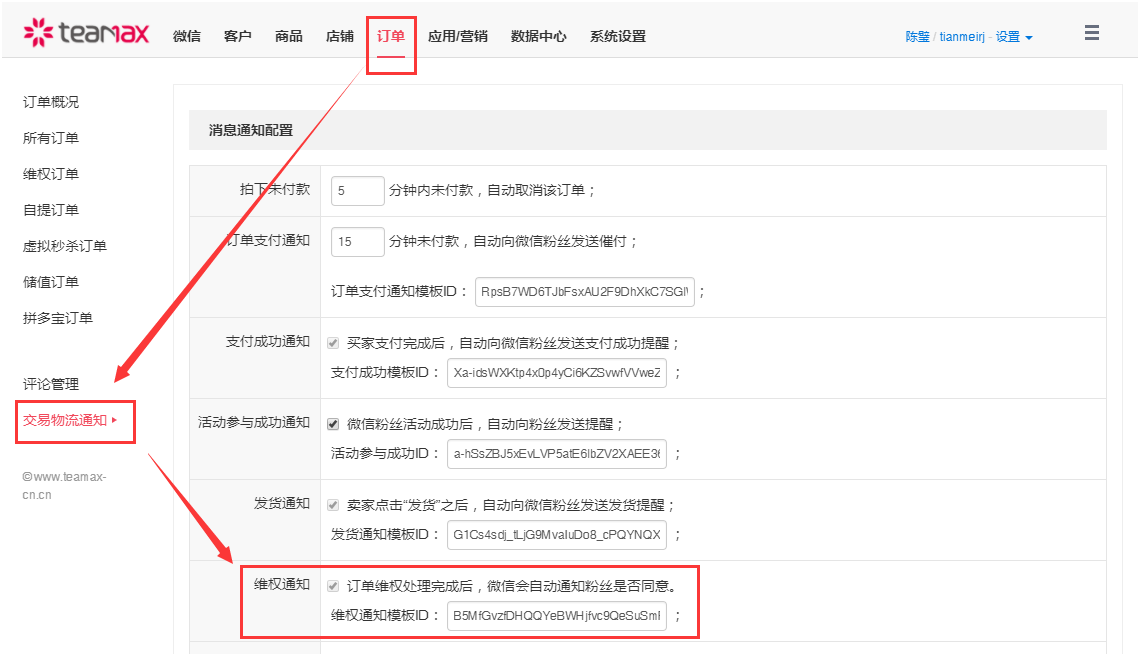Open the 订单 top menu
1140x656 pixels.
coord(391,36)
